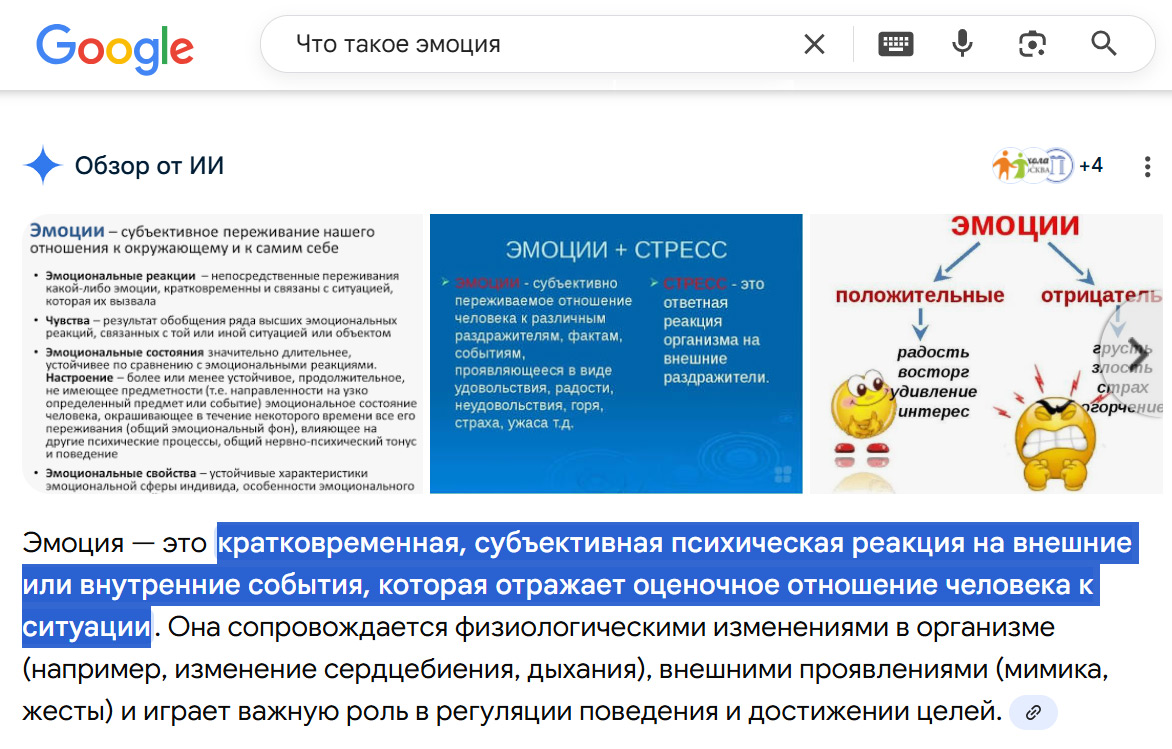Click the words 'Эмоция — это'
Viewport: 1172px width, 749px height.
[113, 544]
